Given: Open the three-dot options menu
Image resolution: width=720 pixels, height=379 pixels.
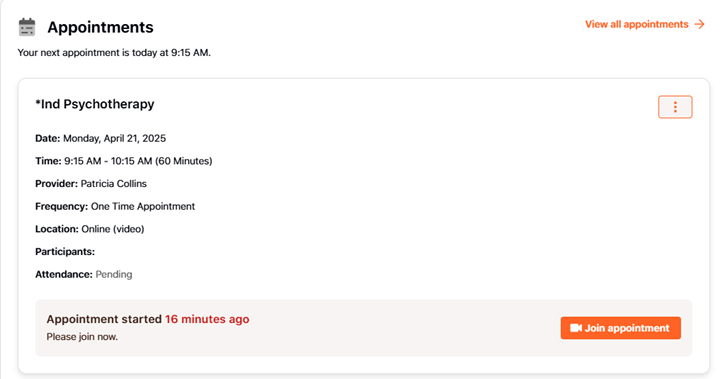Looking at the screenshot, I should click(x=675, y=107).
